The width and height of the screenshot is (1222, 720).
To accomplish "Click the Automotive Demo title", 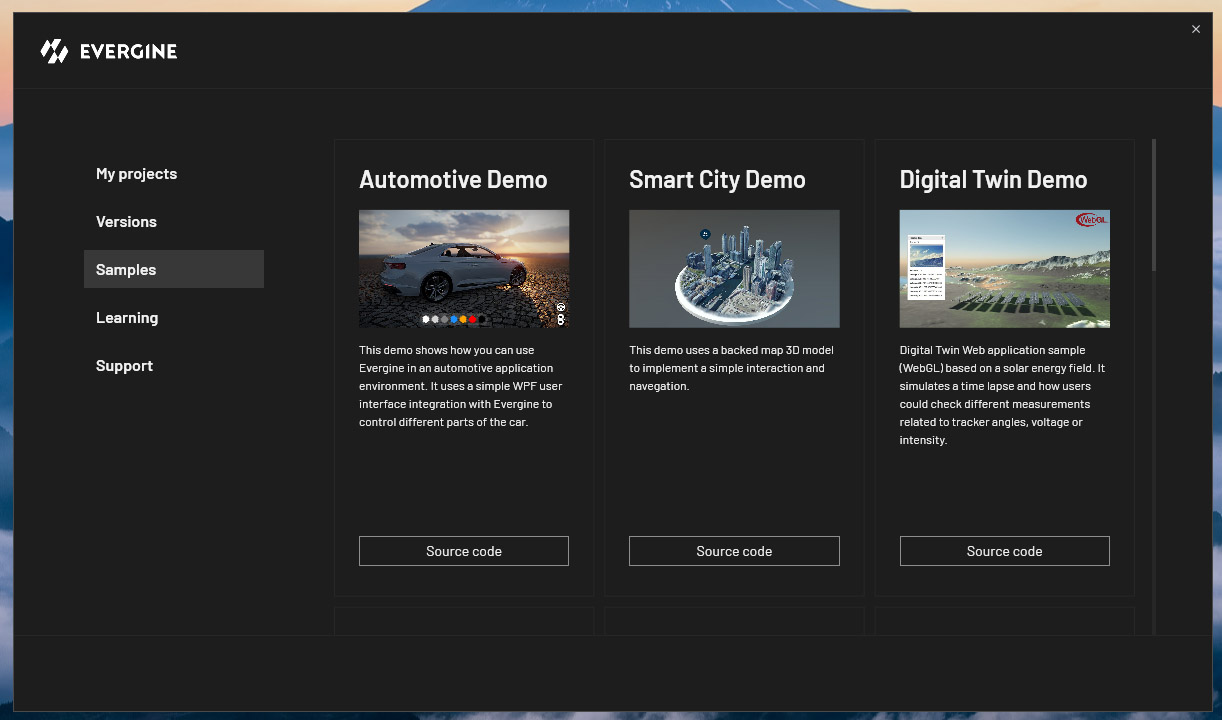I will click(x=453, y=180).
